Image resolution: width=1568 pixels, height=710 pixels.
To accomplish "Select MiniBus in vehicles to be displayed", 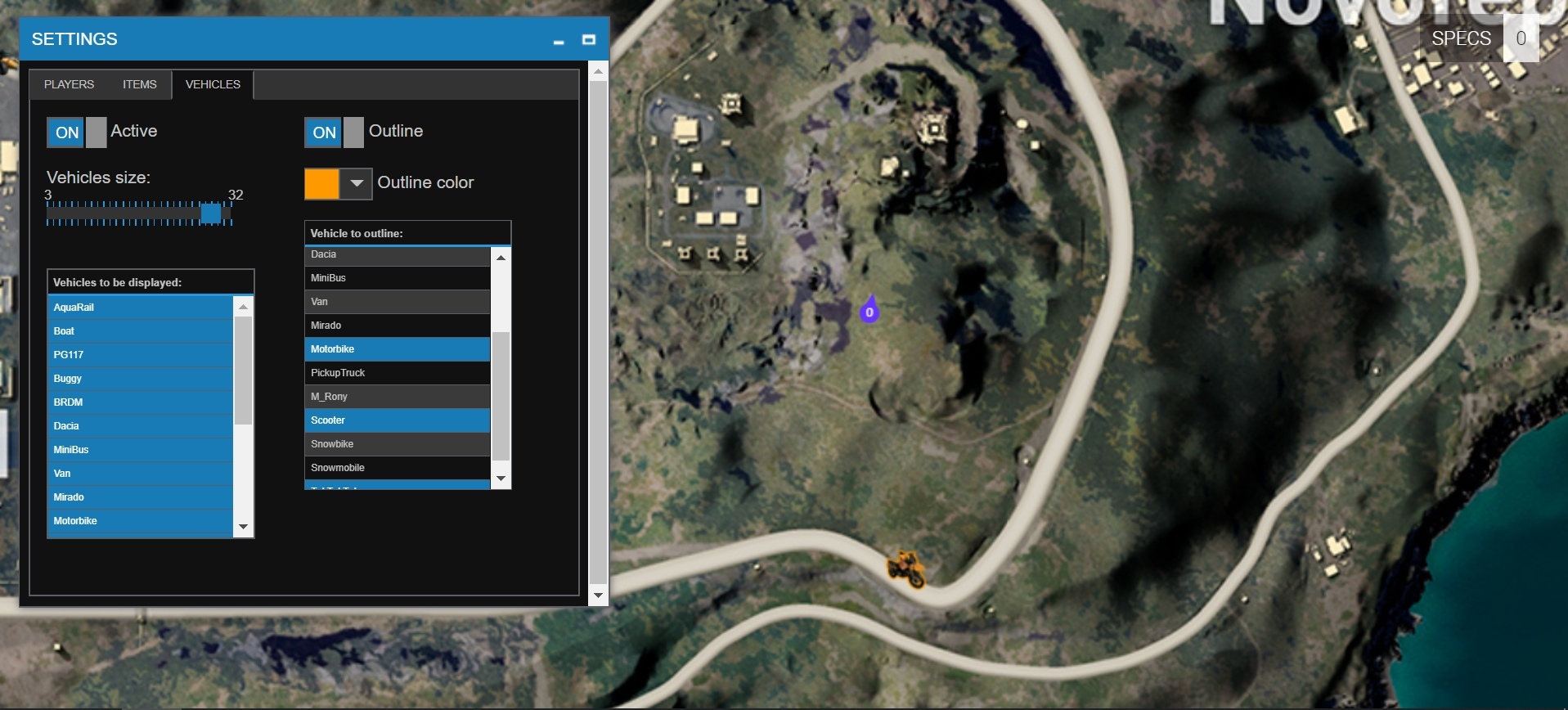I will coord(141,450).
